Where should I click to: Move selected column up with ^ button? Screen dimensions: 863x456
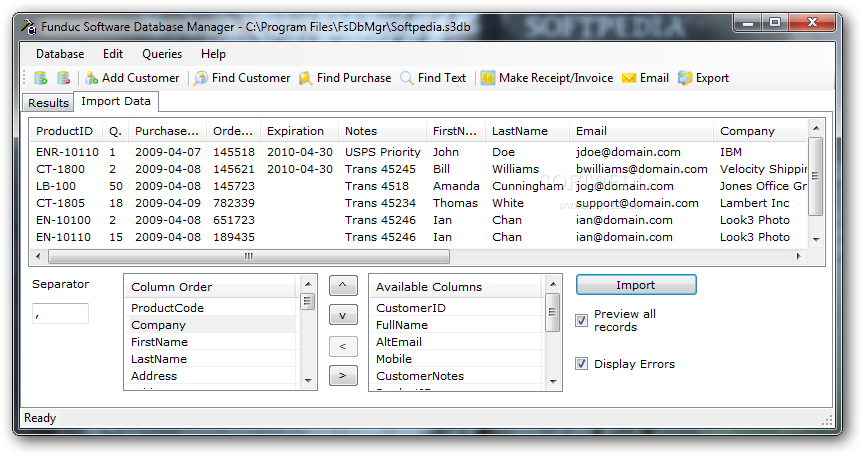tap(343, 285)
